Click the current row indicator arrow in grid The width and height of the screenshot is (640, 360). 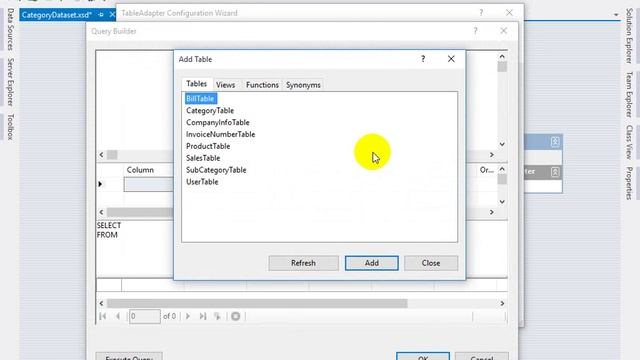(100, 184)
